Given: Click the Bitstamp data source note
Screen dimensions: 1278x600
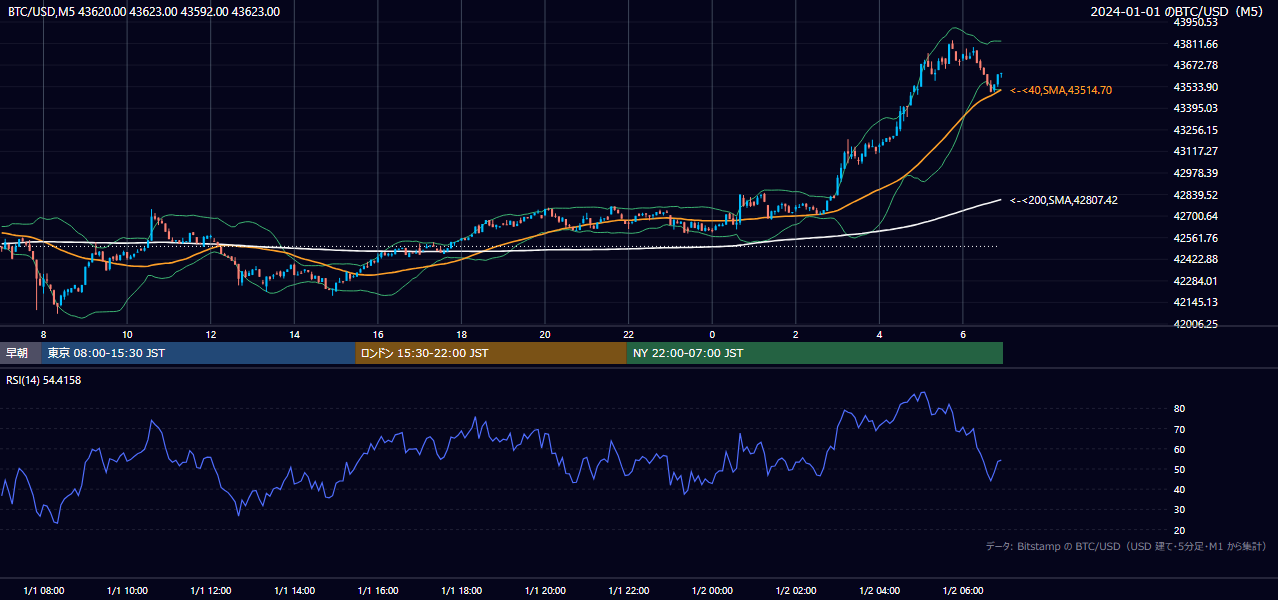Looking at the screenshot, I should (x=1126, y=546).
